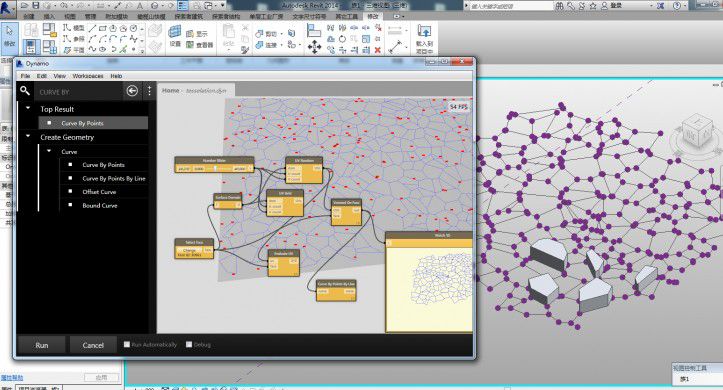Click the Run button
This screenshot has height=390, width=723.
41,345
